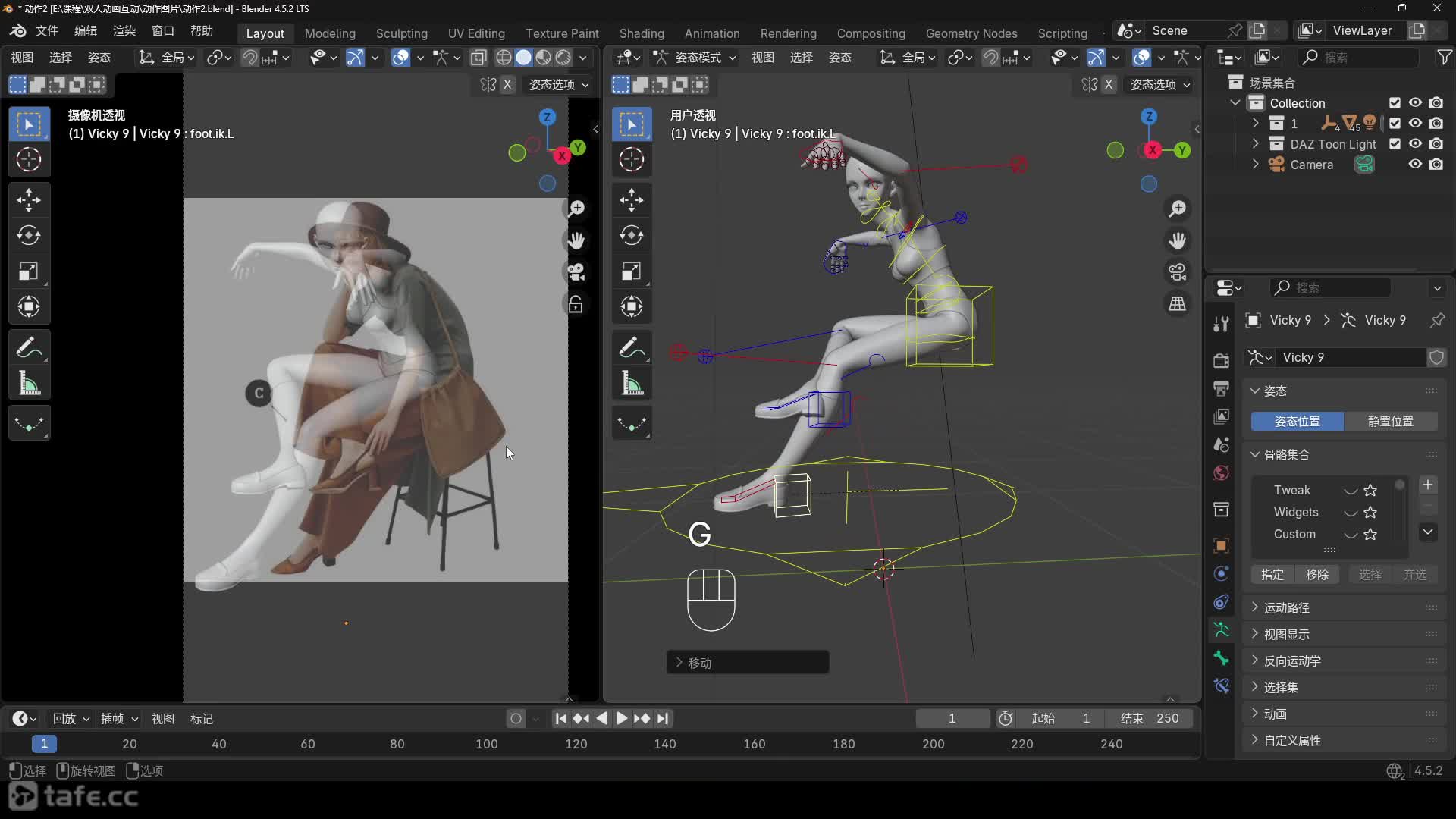1456x819 pixels.
Task: Open the 文件 (File) menu
Action: click(x=46, y=30)
